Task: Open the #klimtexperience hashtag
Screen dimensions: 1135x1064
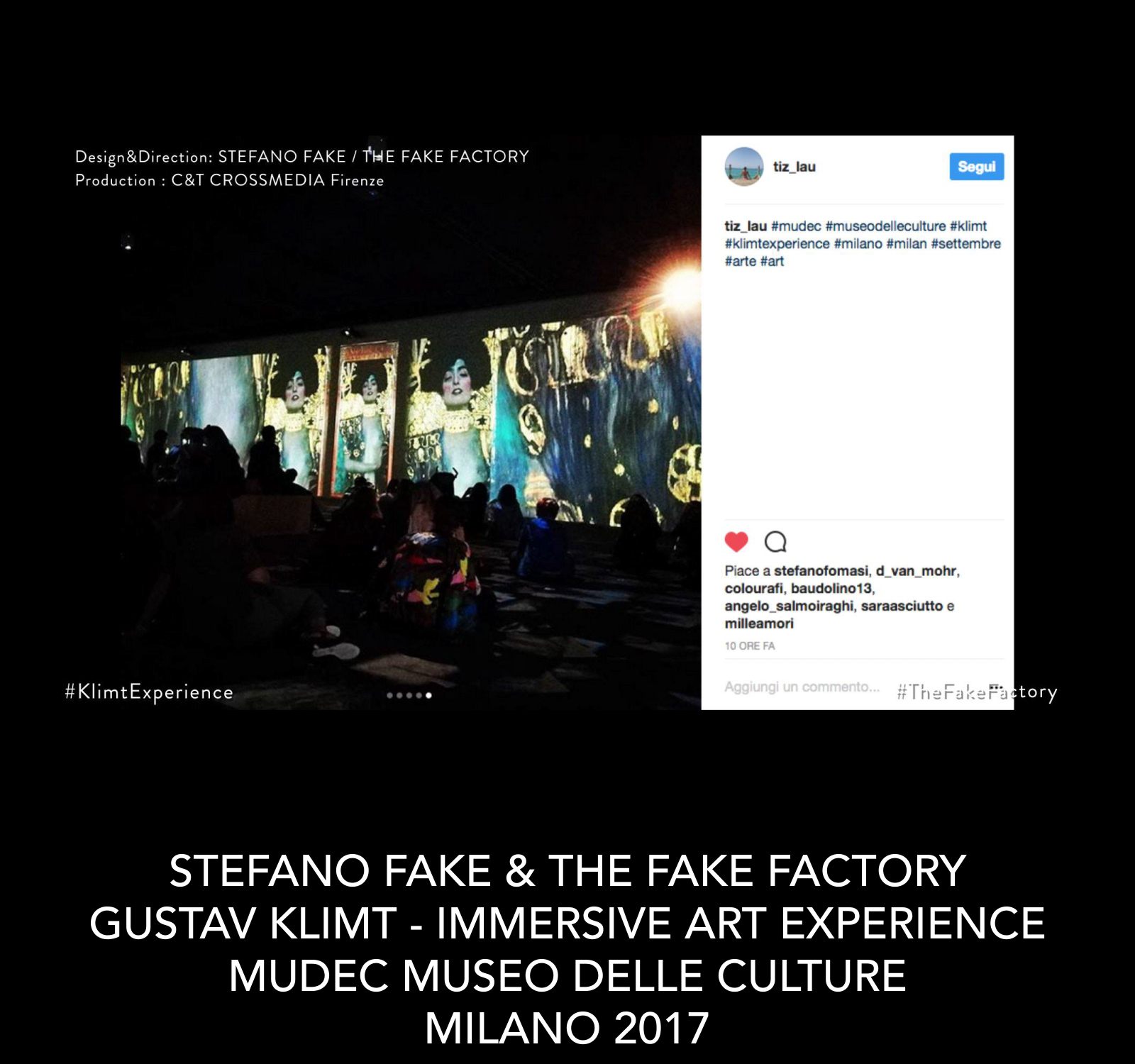Action: coord(777,244)
